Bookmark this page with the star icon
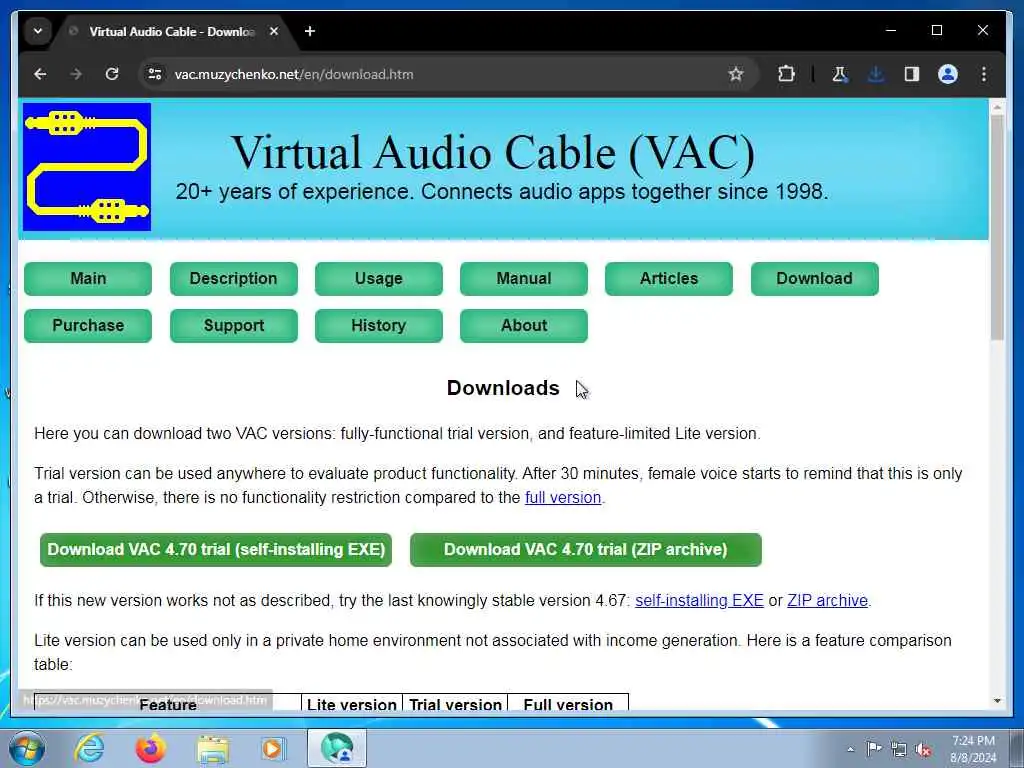This screenshot has width=1024, height=768. tap(736, 74)
